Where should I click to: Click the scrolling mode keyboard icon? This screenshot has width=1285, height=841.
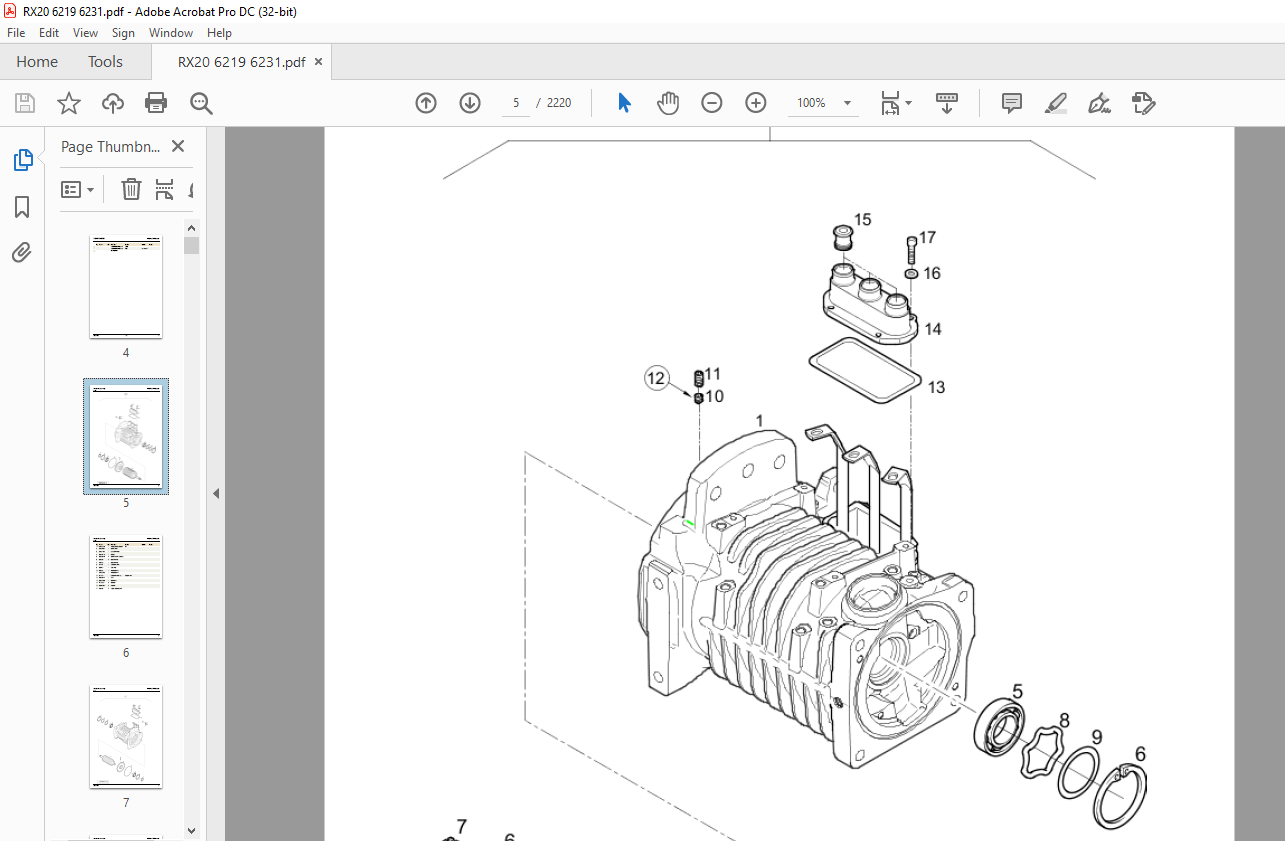click(x=947, y=103)
